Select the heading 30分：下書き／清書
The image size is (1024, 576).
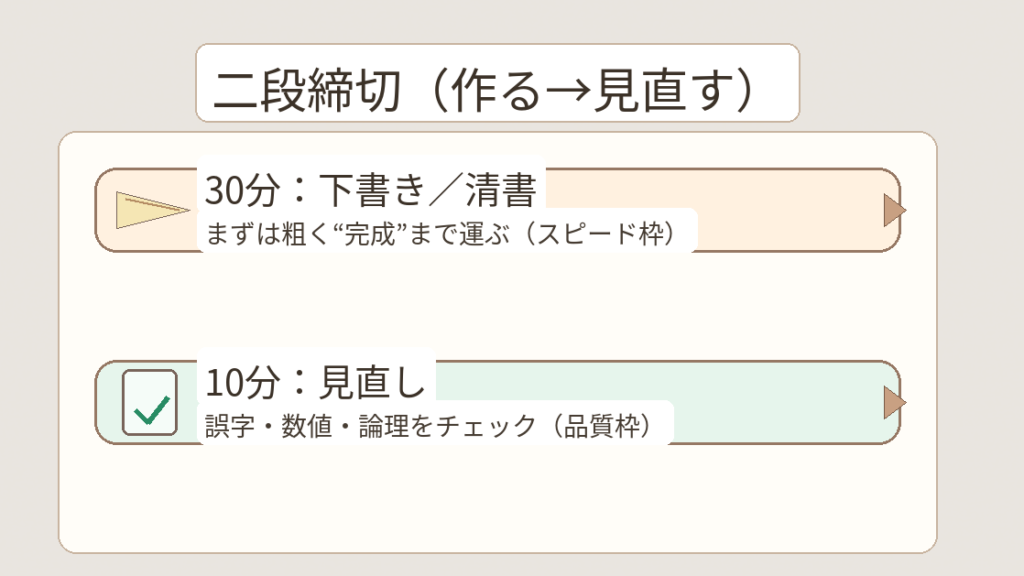[x=372, y=188]
